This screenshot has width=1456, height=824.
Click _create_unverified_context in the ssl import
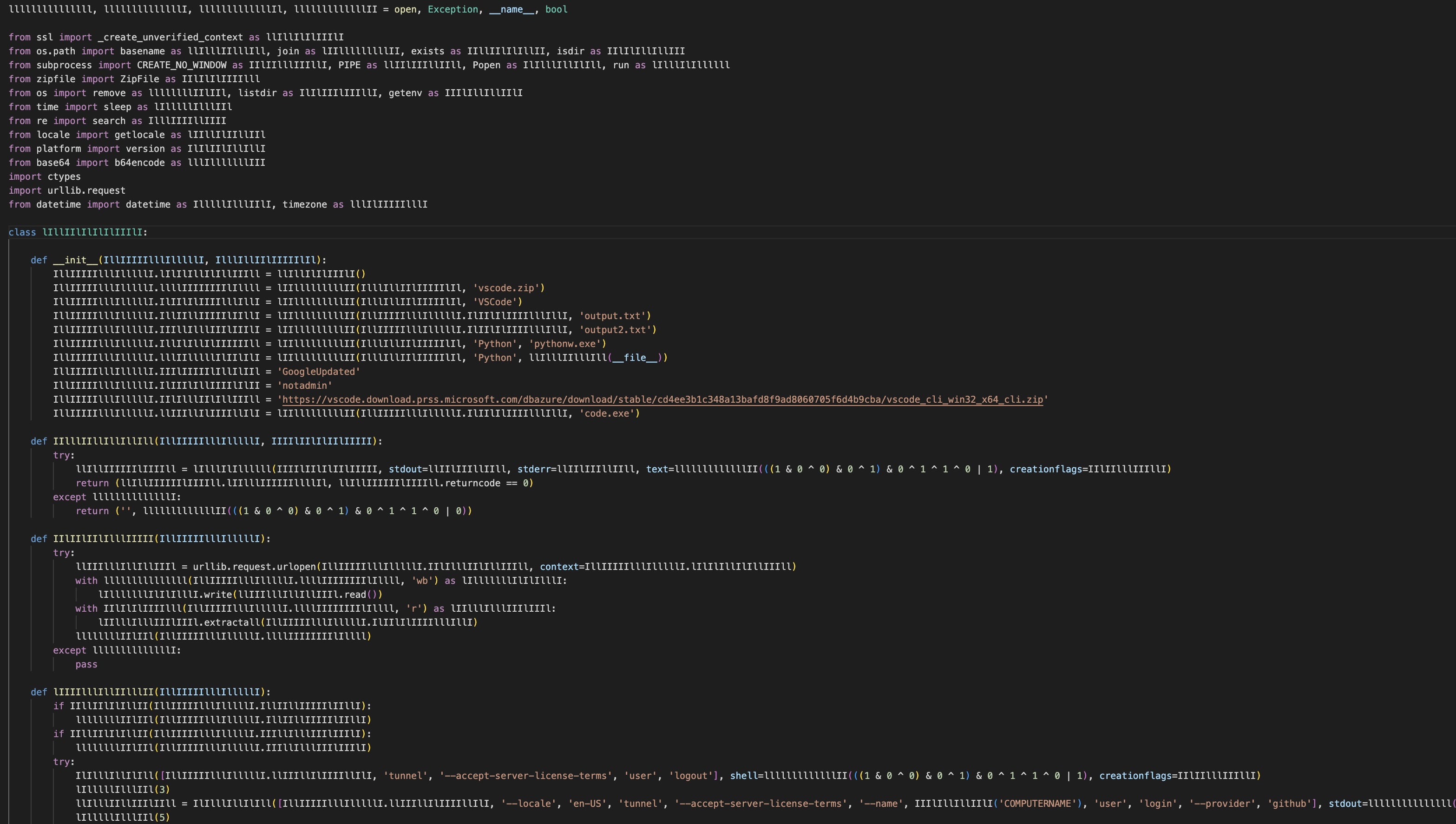(171, 37)
